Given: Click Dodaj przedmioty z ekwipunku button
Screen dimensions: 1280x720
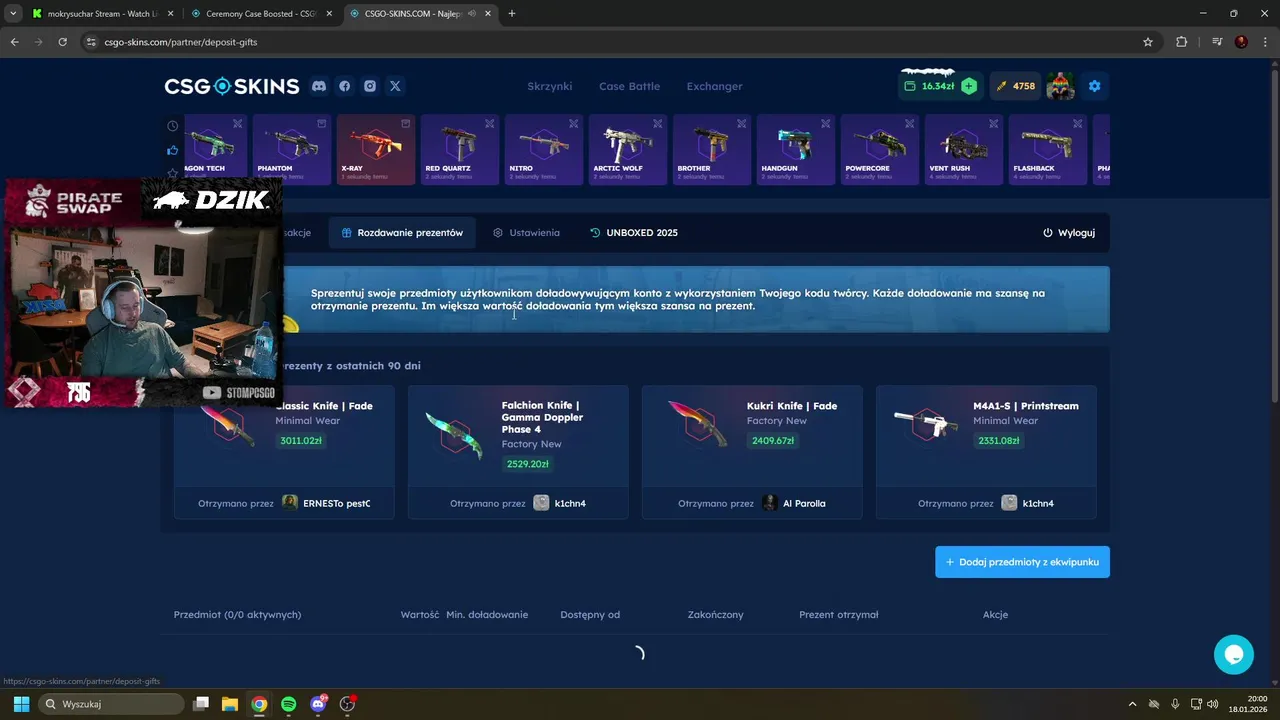Looking at the screenshot, I should (x=1022, y=562).
